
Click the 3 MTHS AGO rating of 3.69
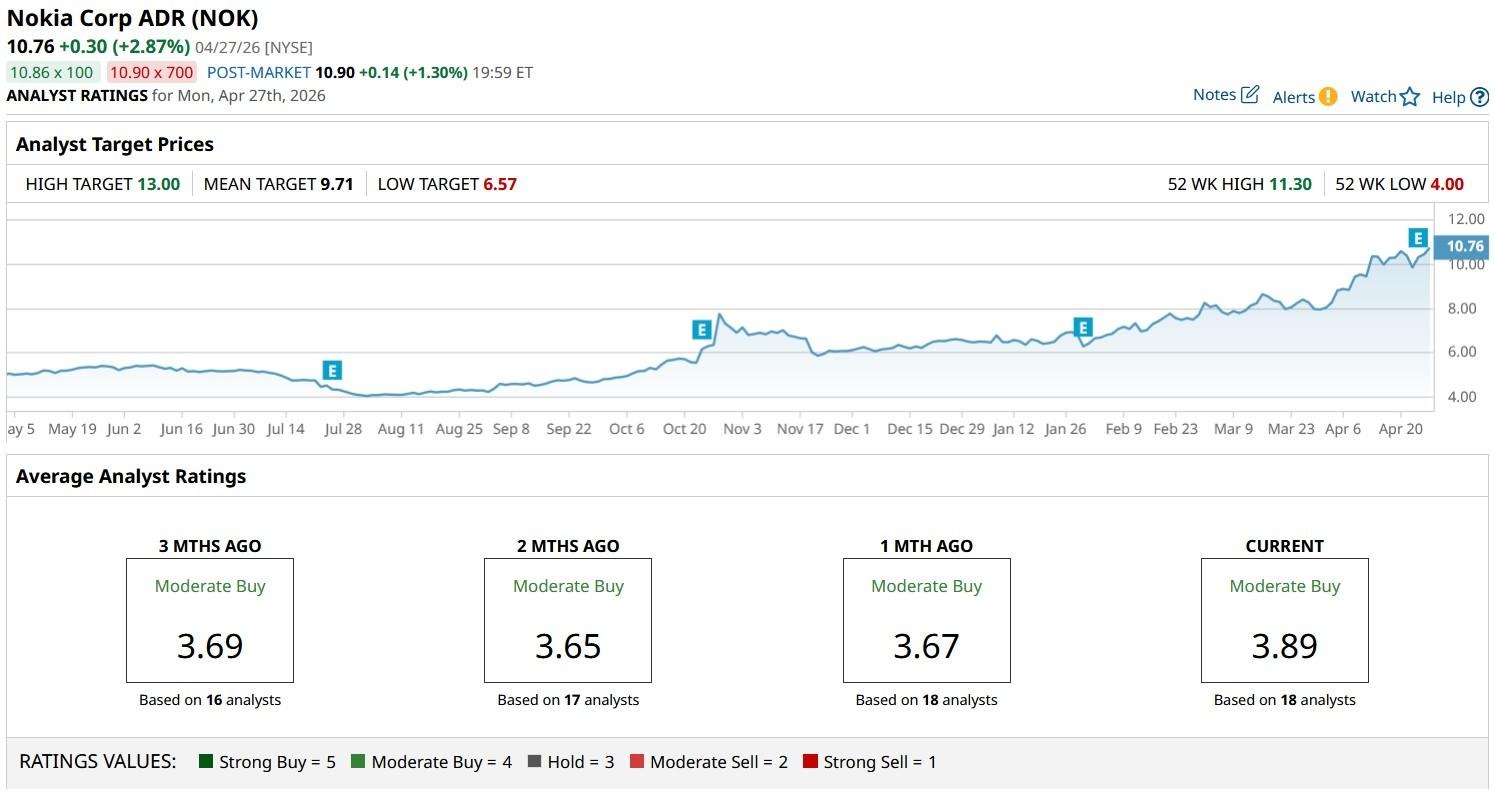pos(210,646)
